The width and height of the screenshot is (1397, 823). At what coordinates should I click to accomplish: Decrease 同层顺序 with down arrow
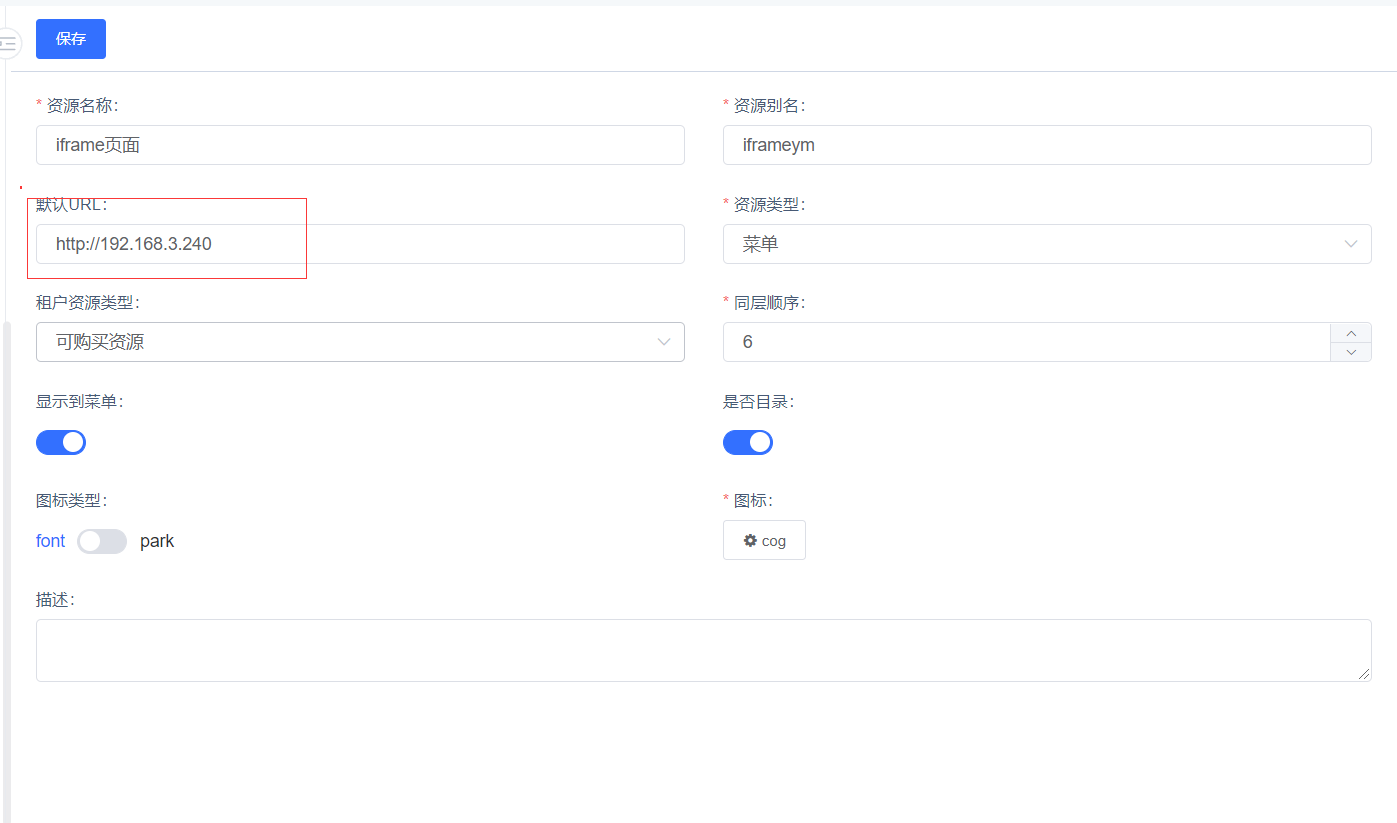coord(1351,351)
